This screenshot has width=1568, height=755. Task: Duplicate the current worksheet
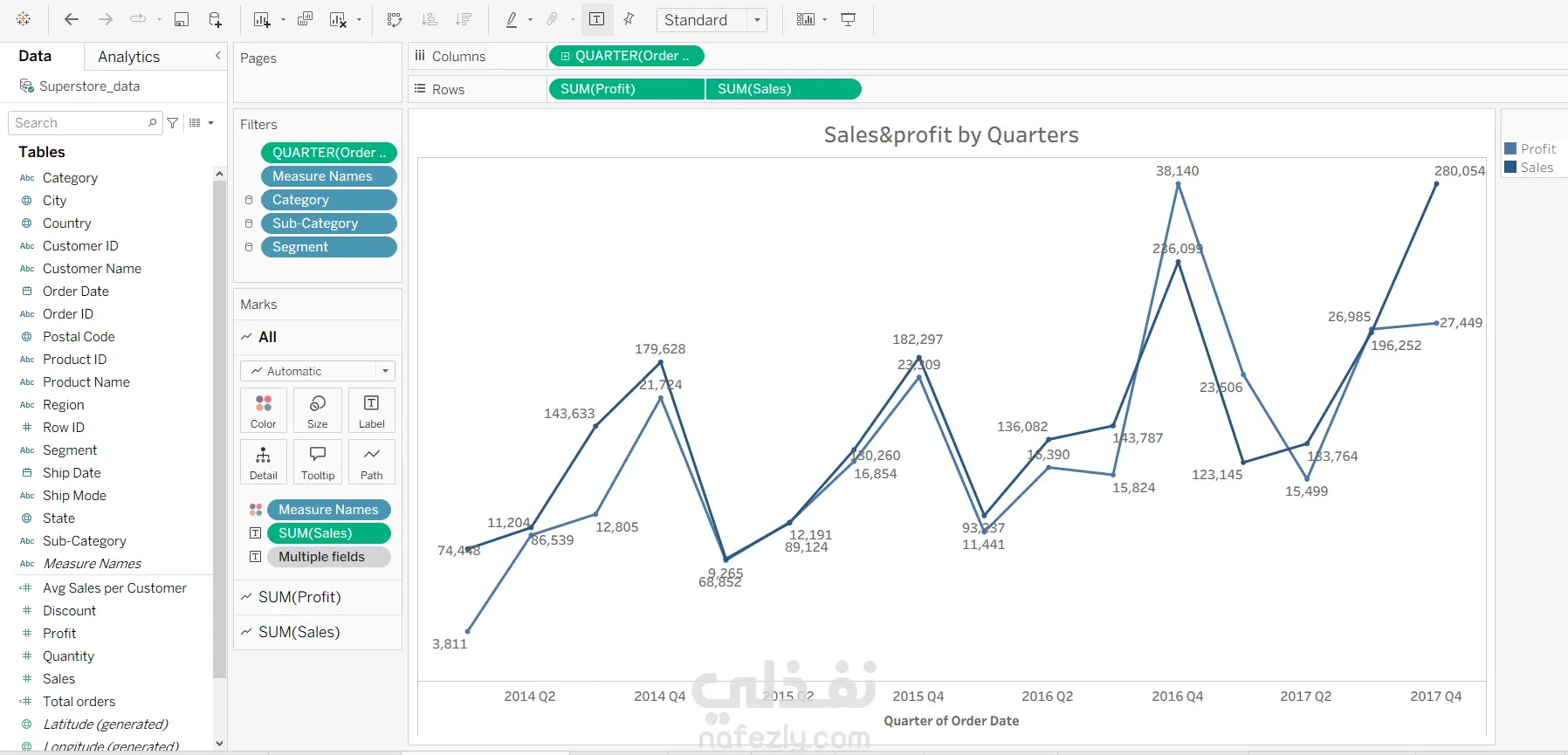coord(305,19)
